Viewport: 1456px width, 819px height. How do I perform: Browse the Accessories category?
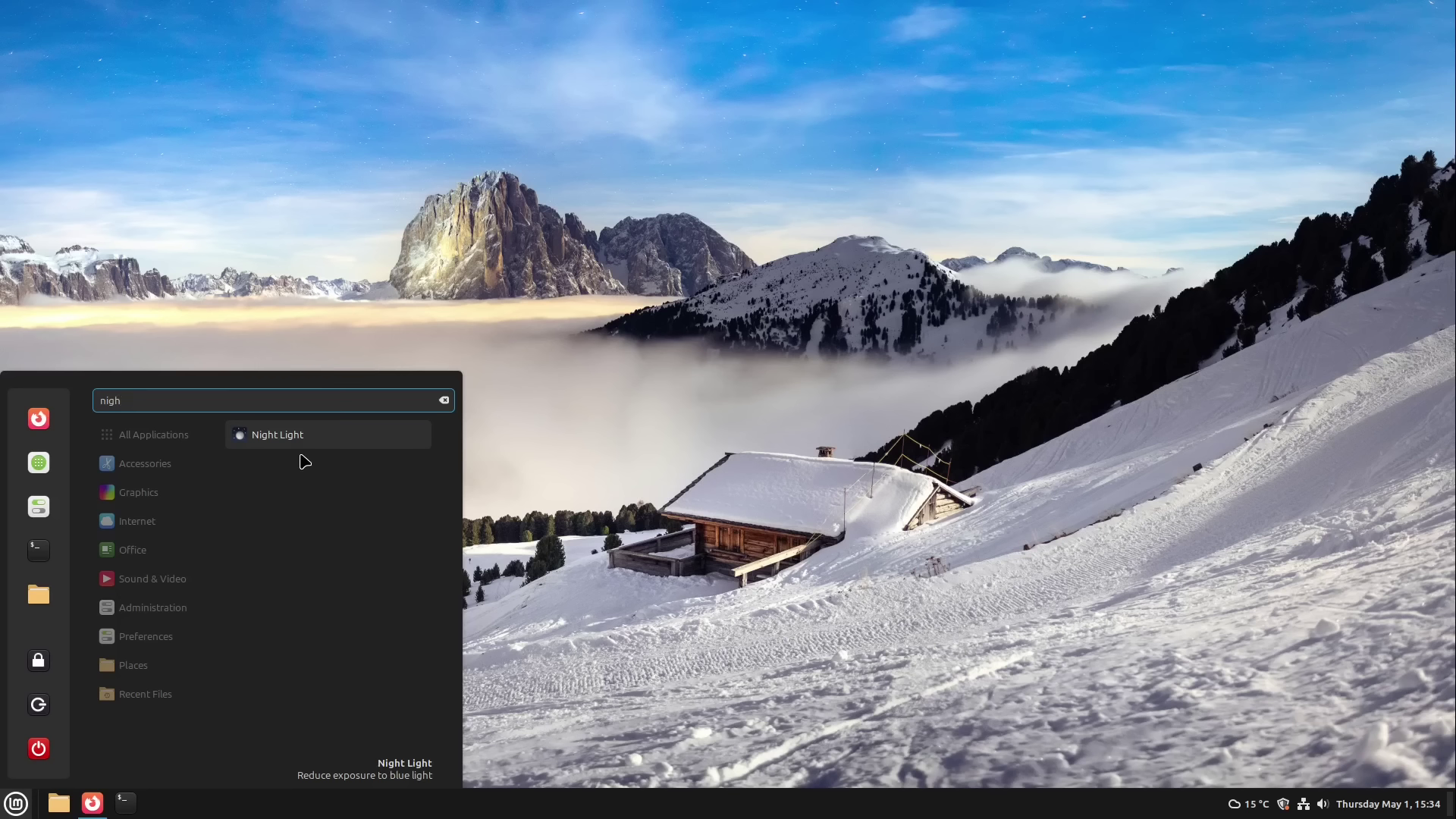click(x=145, y=463)
